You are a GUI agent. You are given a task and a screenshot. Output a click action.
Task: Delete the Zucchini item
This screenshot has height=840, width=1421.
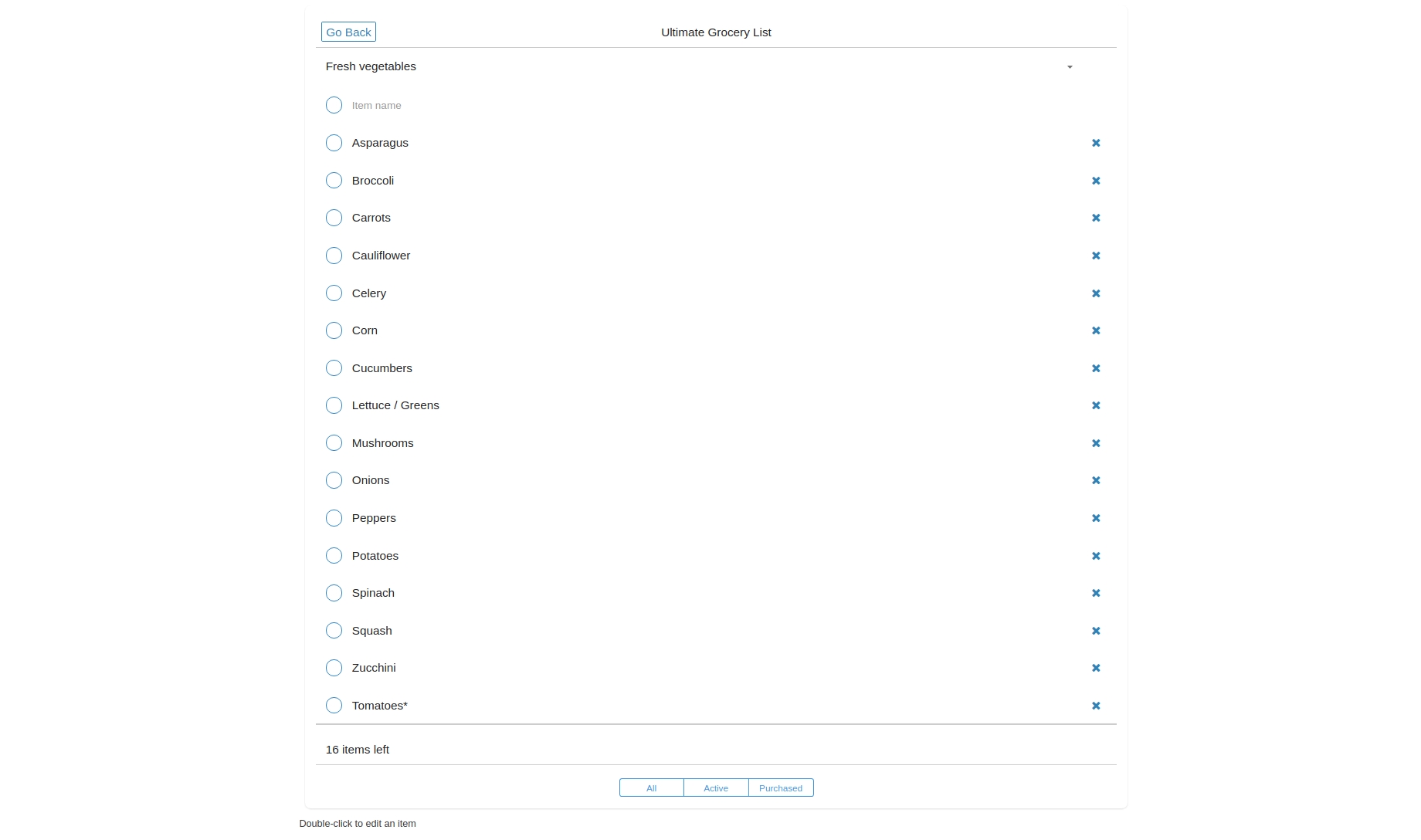[x=1095, y=668]
